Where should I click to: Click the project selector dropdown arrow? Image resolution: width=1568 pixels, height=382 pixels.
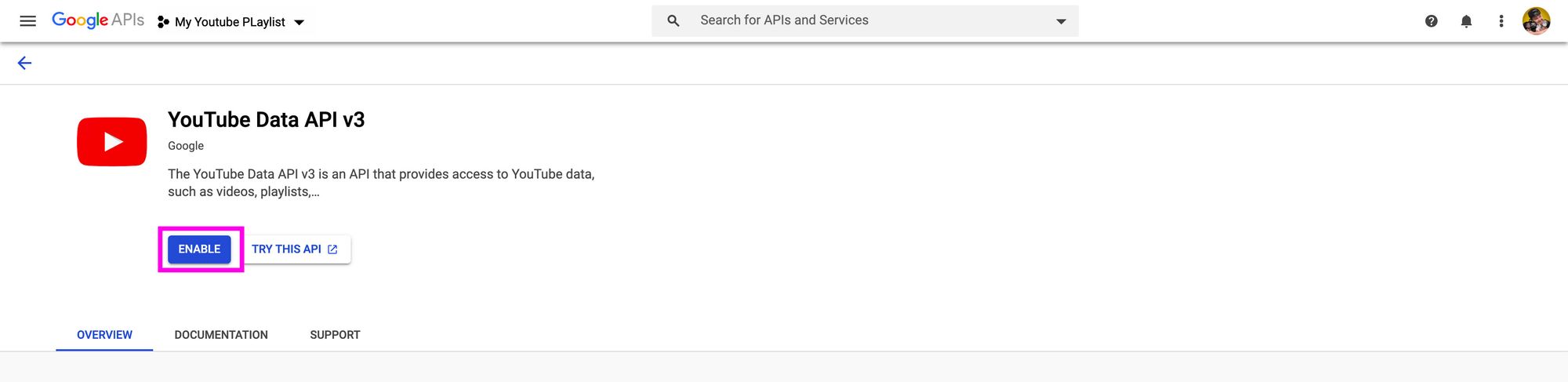click(299, 23)
